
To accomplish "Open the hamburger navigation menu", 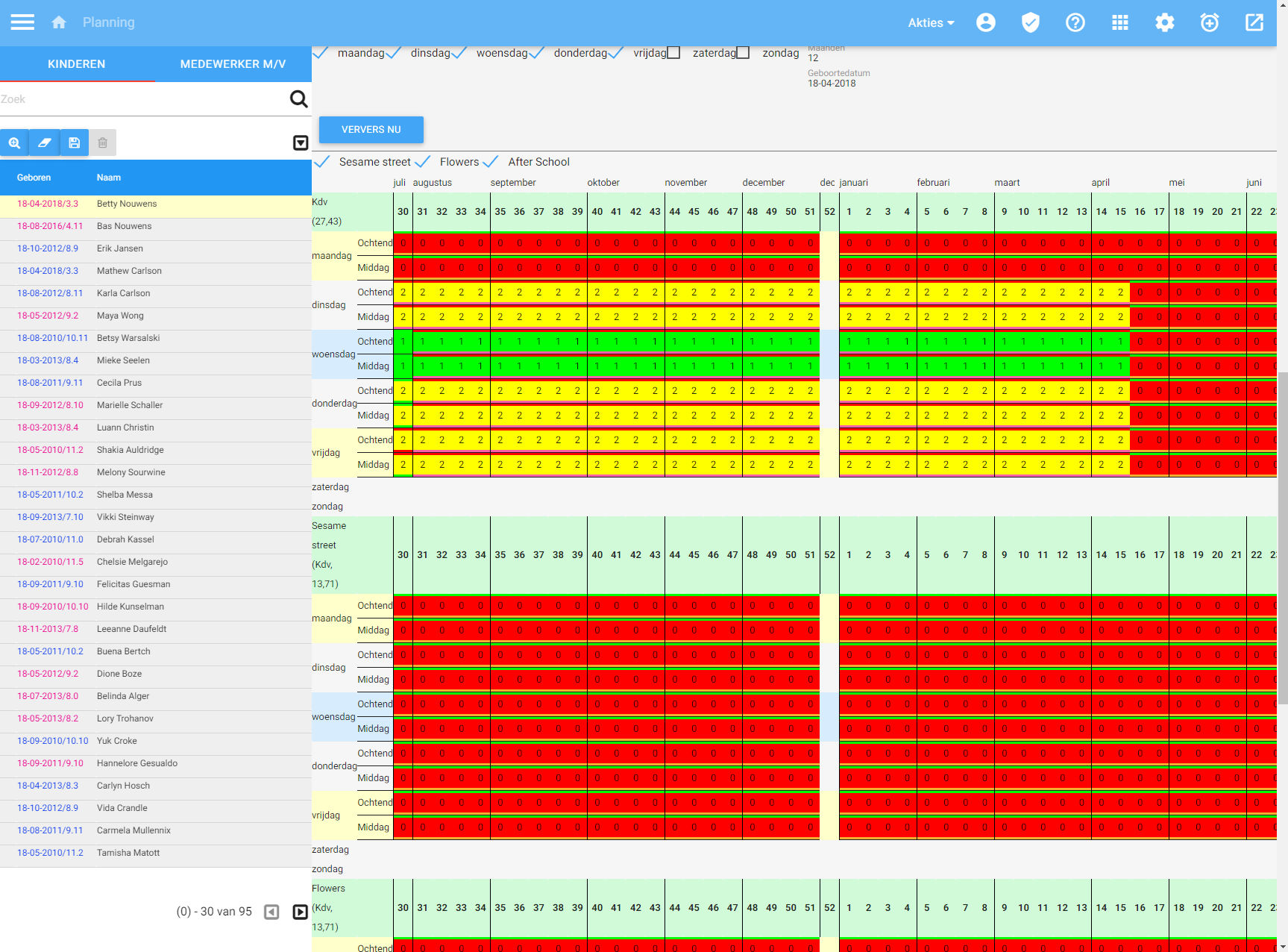I will [22, 22].
